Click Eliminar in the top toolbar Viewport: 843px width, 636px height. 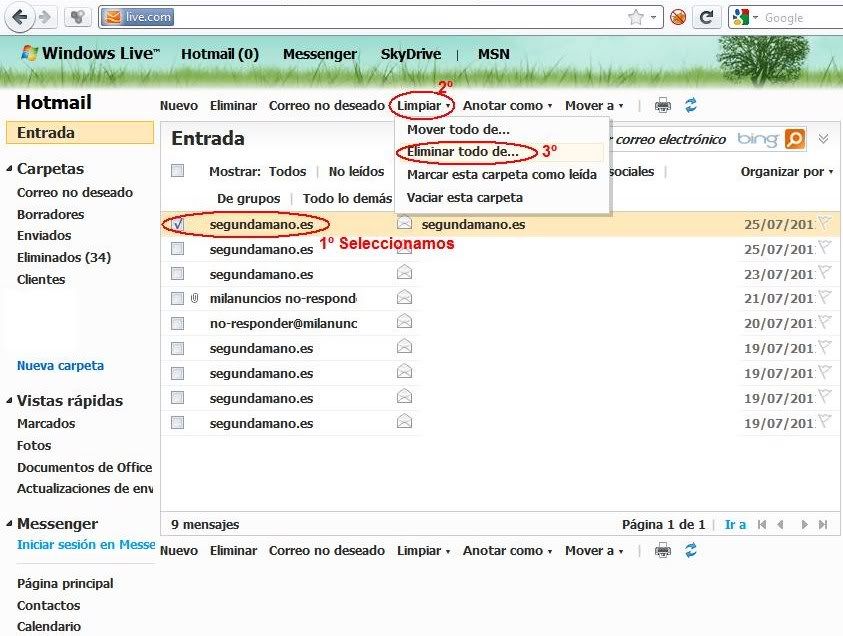(233, 105)
